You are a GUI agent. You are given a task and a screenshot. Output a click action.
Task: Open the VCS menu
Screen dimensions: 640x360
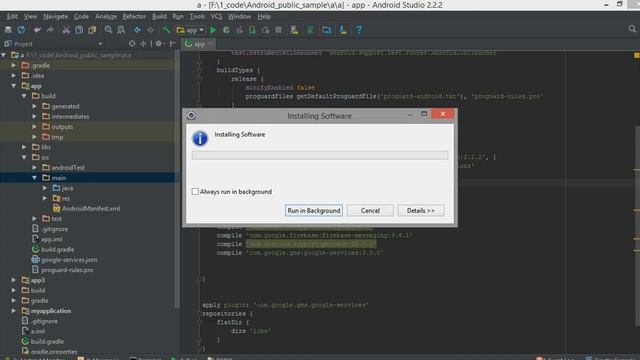point(216,16)
